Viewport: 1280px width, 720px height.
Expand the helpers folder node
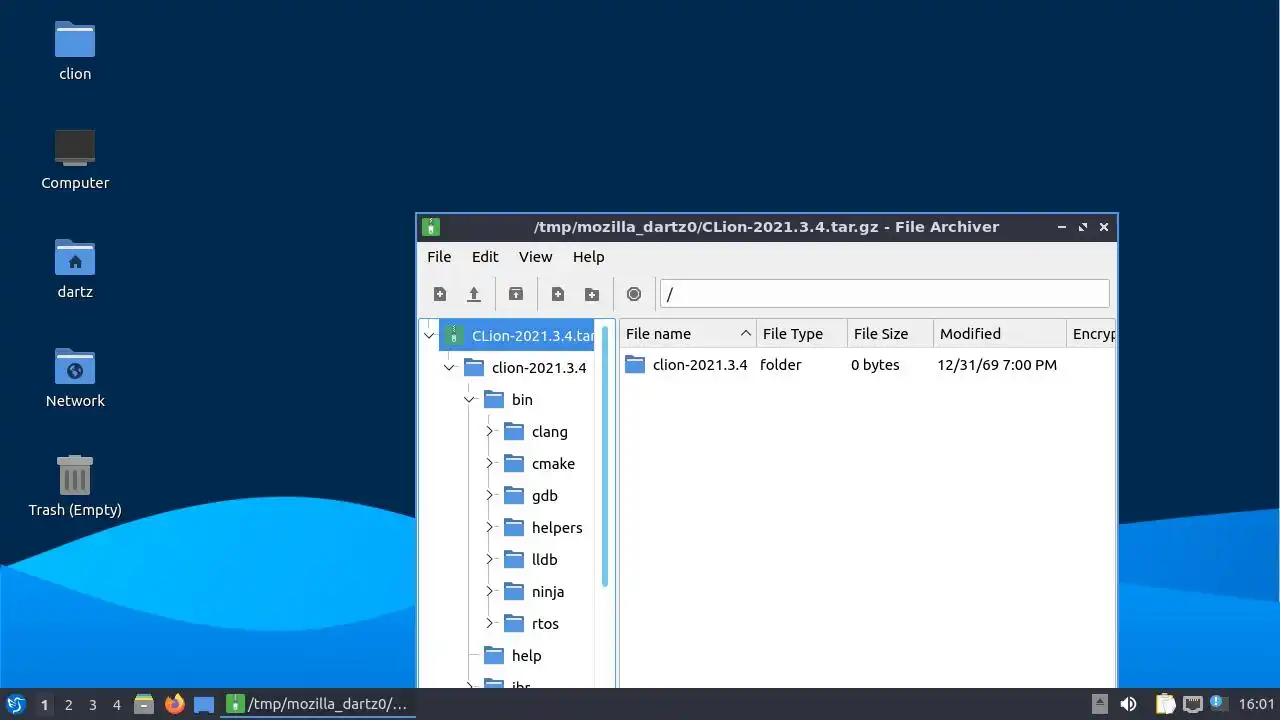pyautogui.click(x=489, y=528)
